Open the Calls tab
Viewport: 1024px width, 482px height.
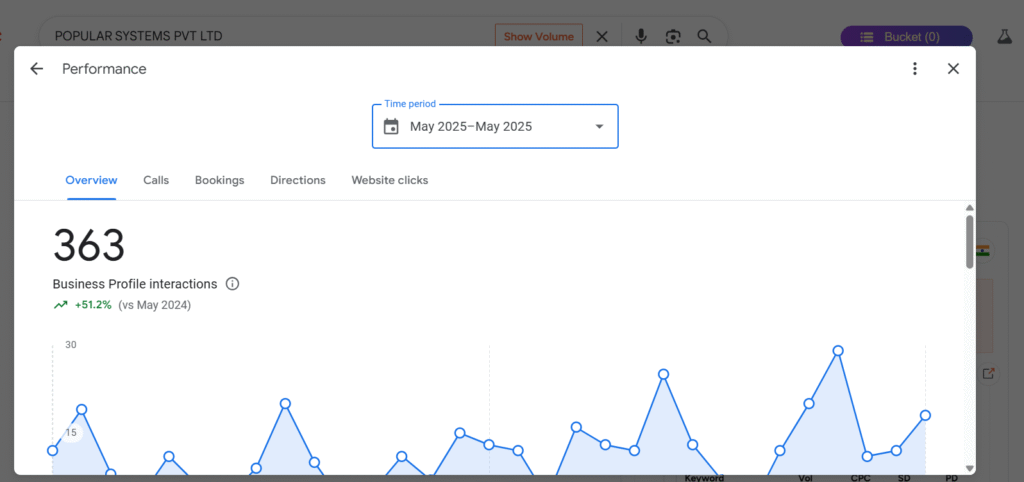point(156,180)
